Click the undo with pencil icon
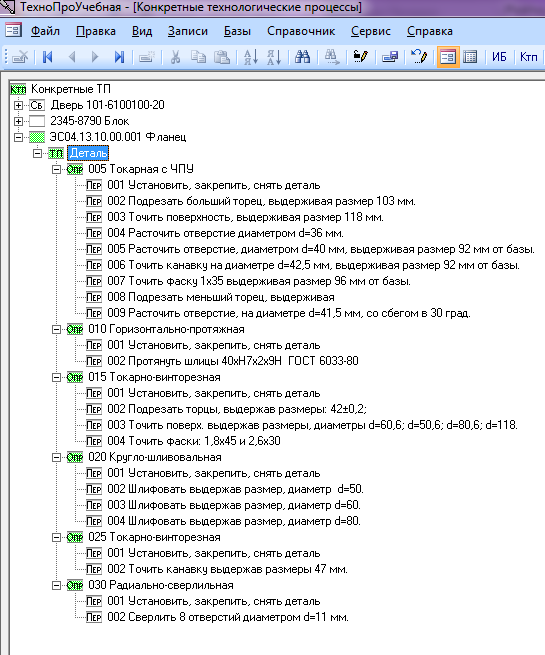Image resolution: width=545 pixels, height=655 pixels. [419, 56]
